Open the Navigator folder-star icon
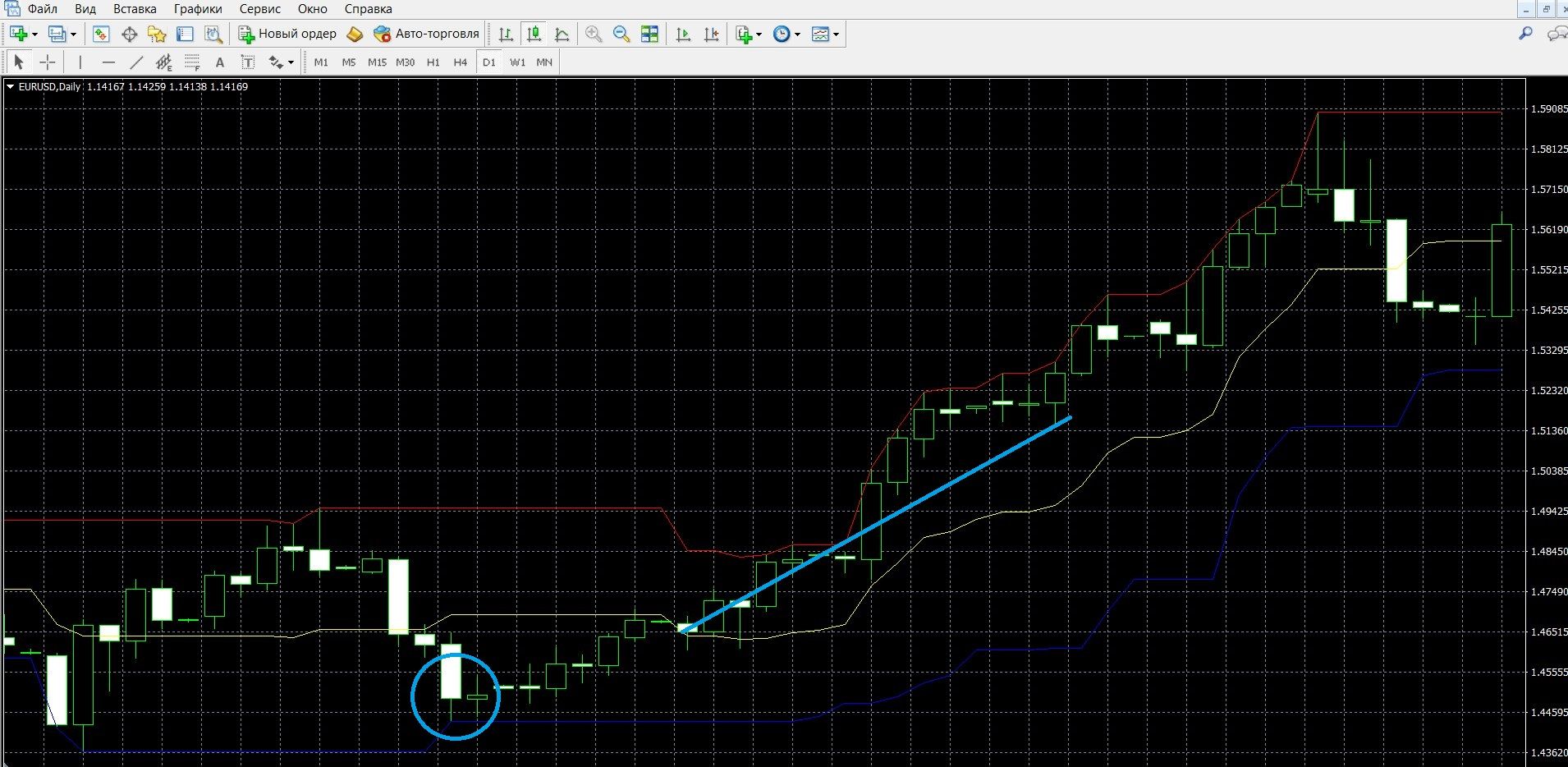 pos(157,34)
